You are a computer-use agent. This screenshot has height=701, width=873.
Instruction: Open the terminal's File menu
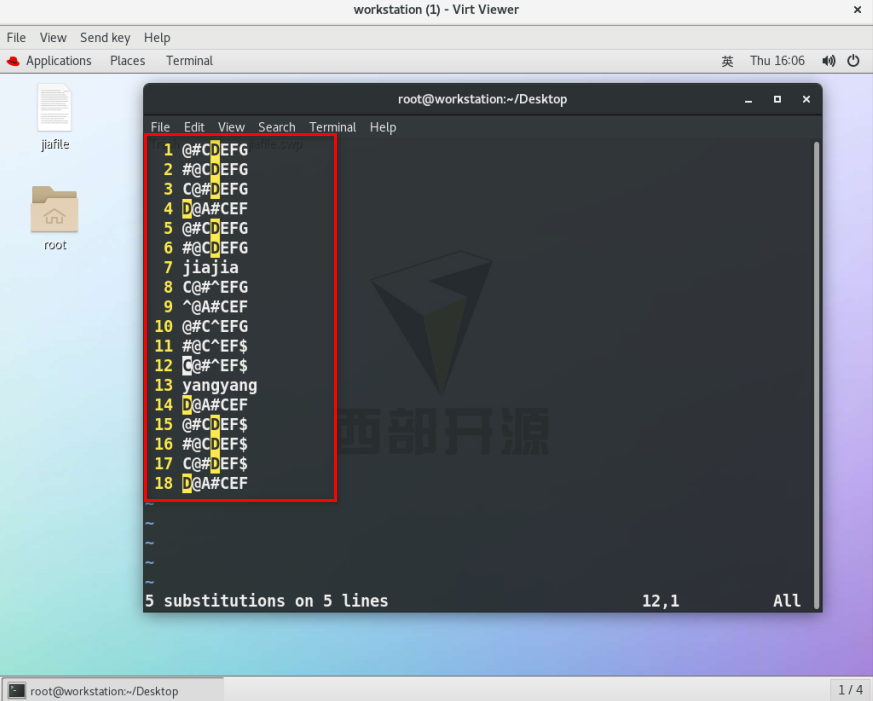[160, 127]
